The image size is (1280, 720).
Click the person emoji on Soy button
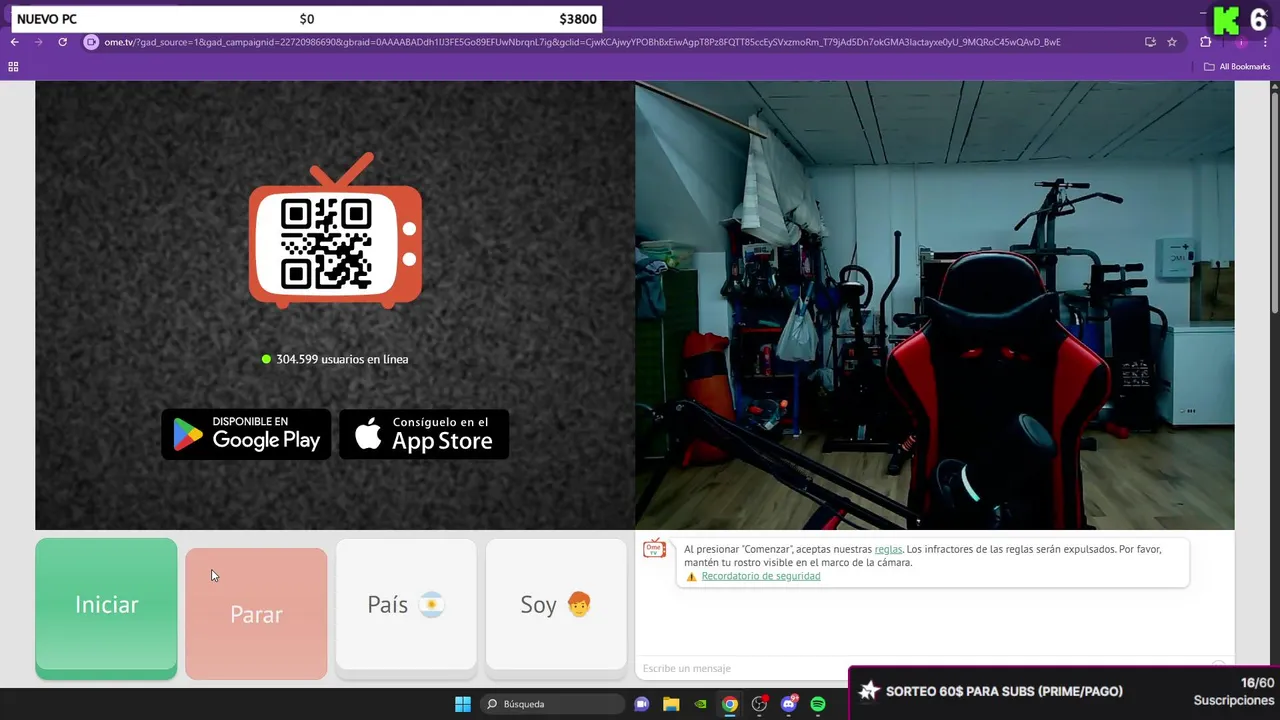pos(579,604)
